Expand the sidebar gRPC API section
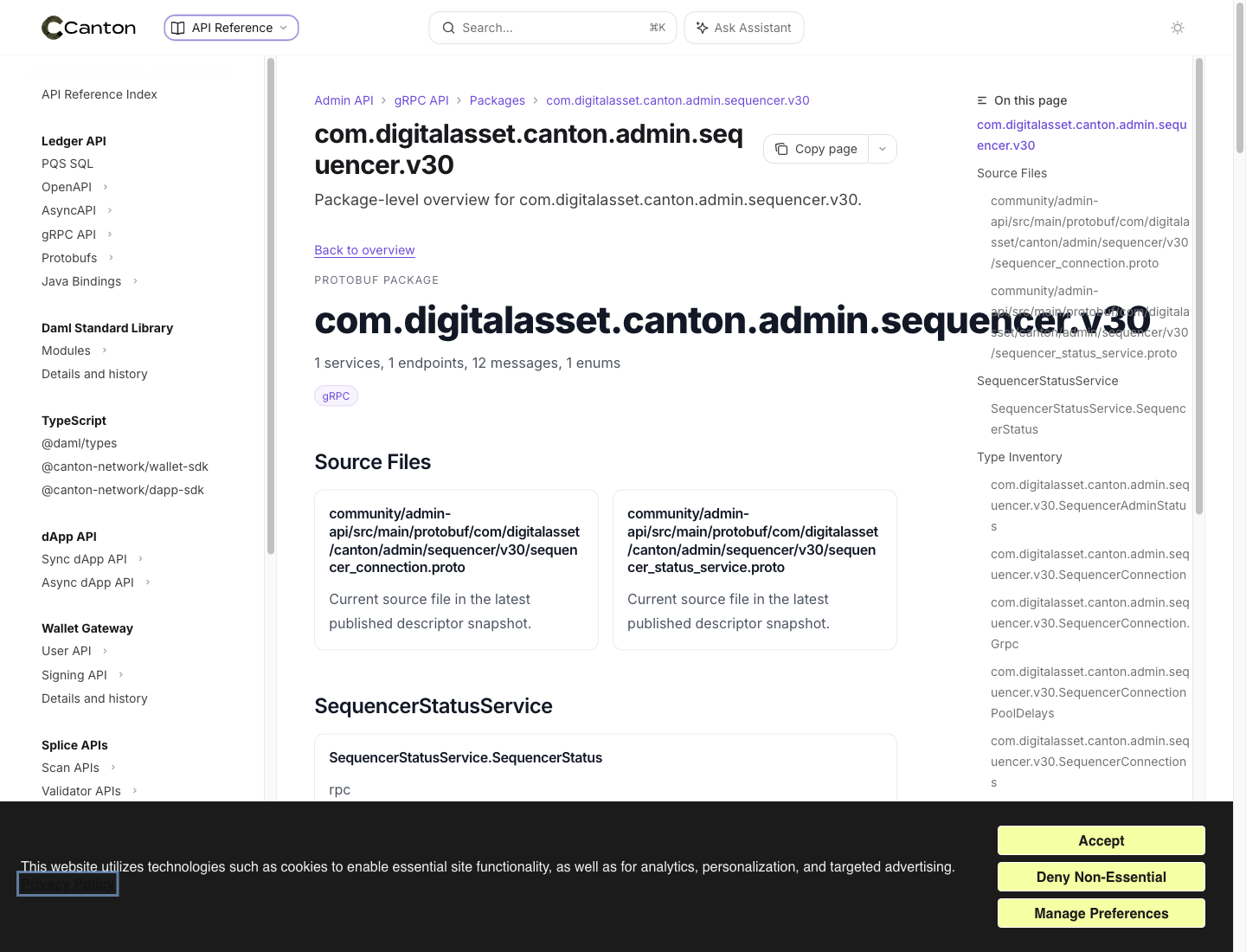This screenshot has height=952, width=1246. pos(78,235)
